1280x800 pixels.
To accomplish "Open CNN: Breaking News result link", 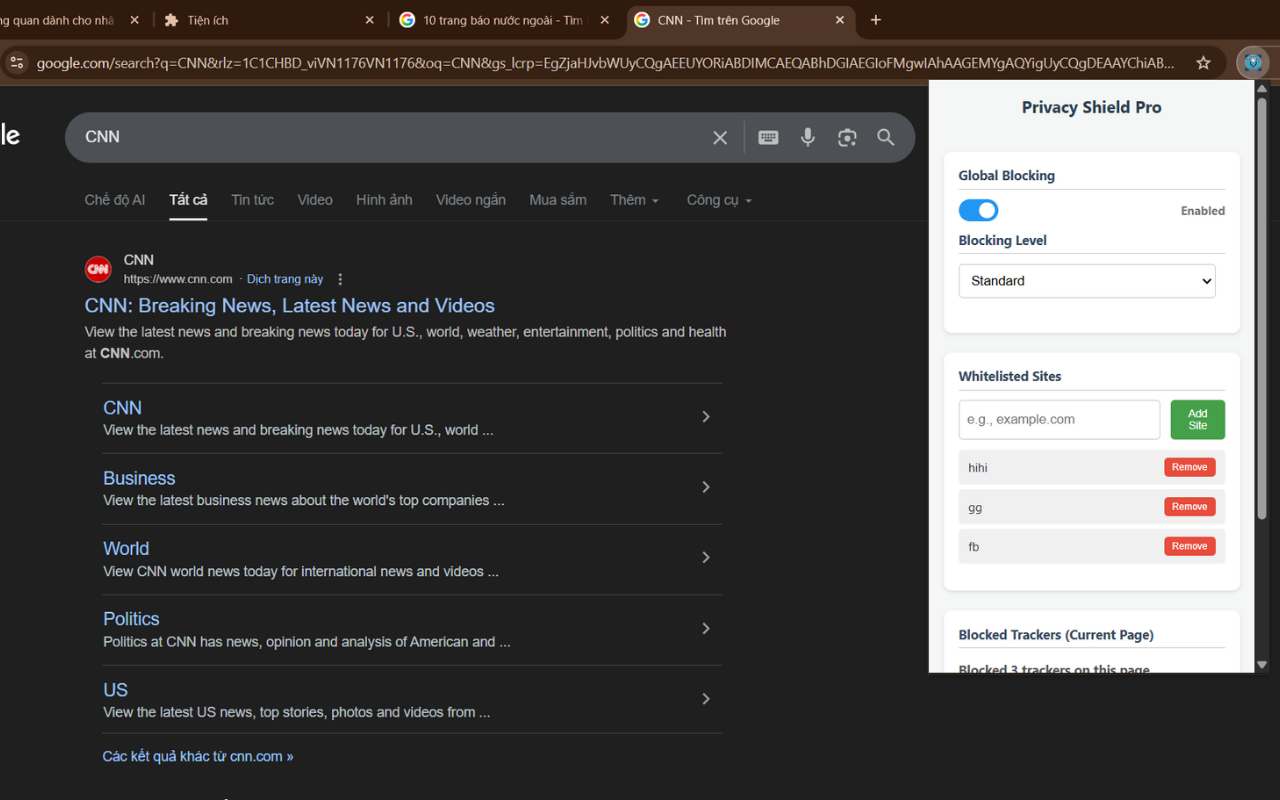I will [x=290, y=306].
